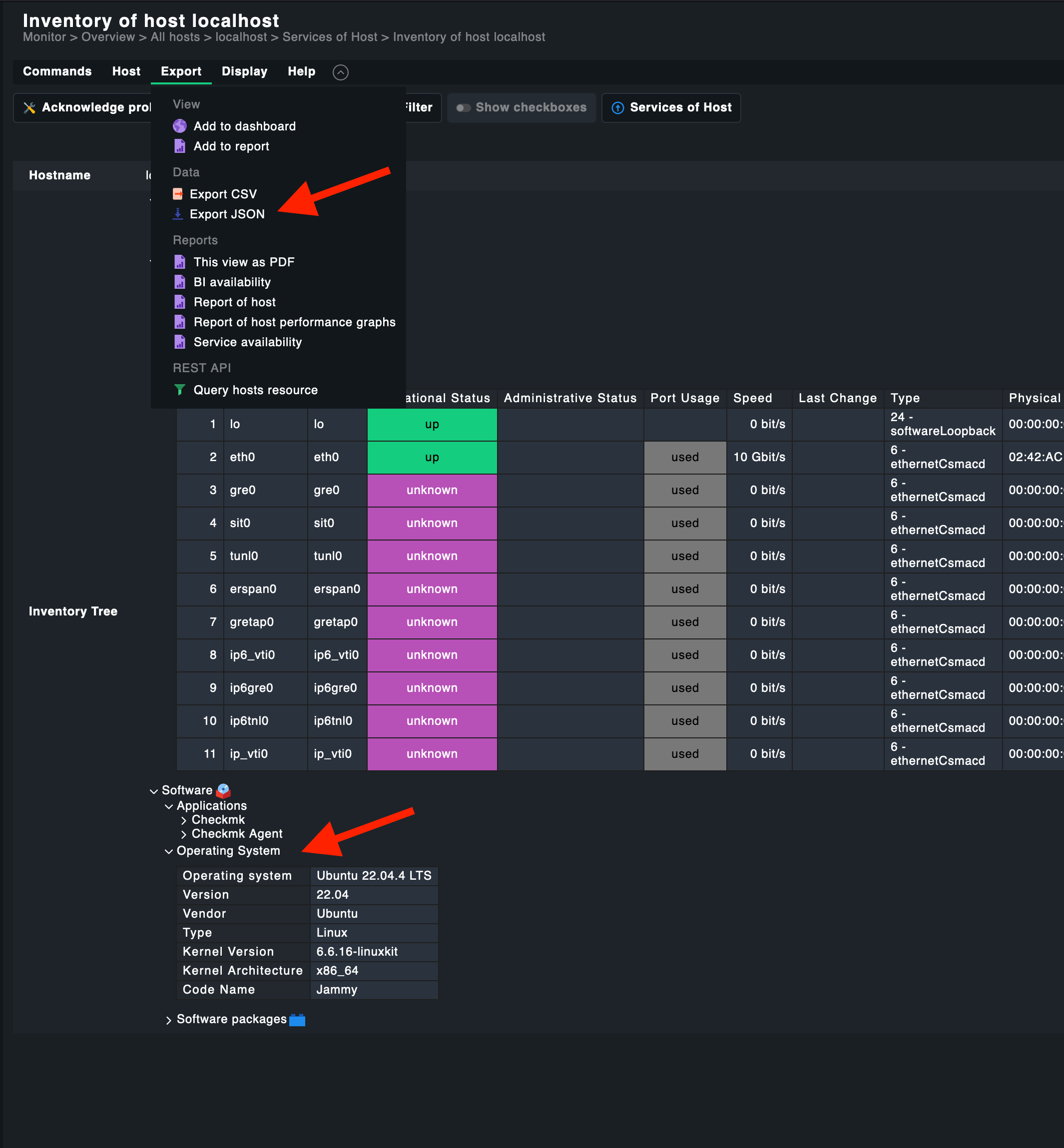The height and width of the screenshot is (1148, 1064).
Task: Click the Query hosts resource filter icon
Action: [180, 390]
